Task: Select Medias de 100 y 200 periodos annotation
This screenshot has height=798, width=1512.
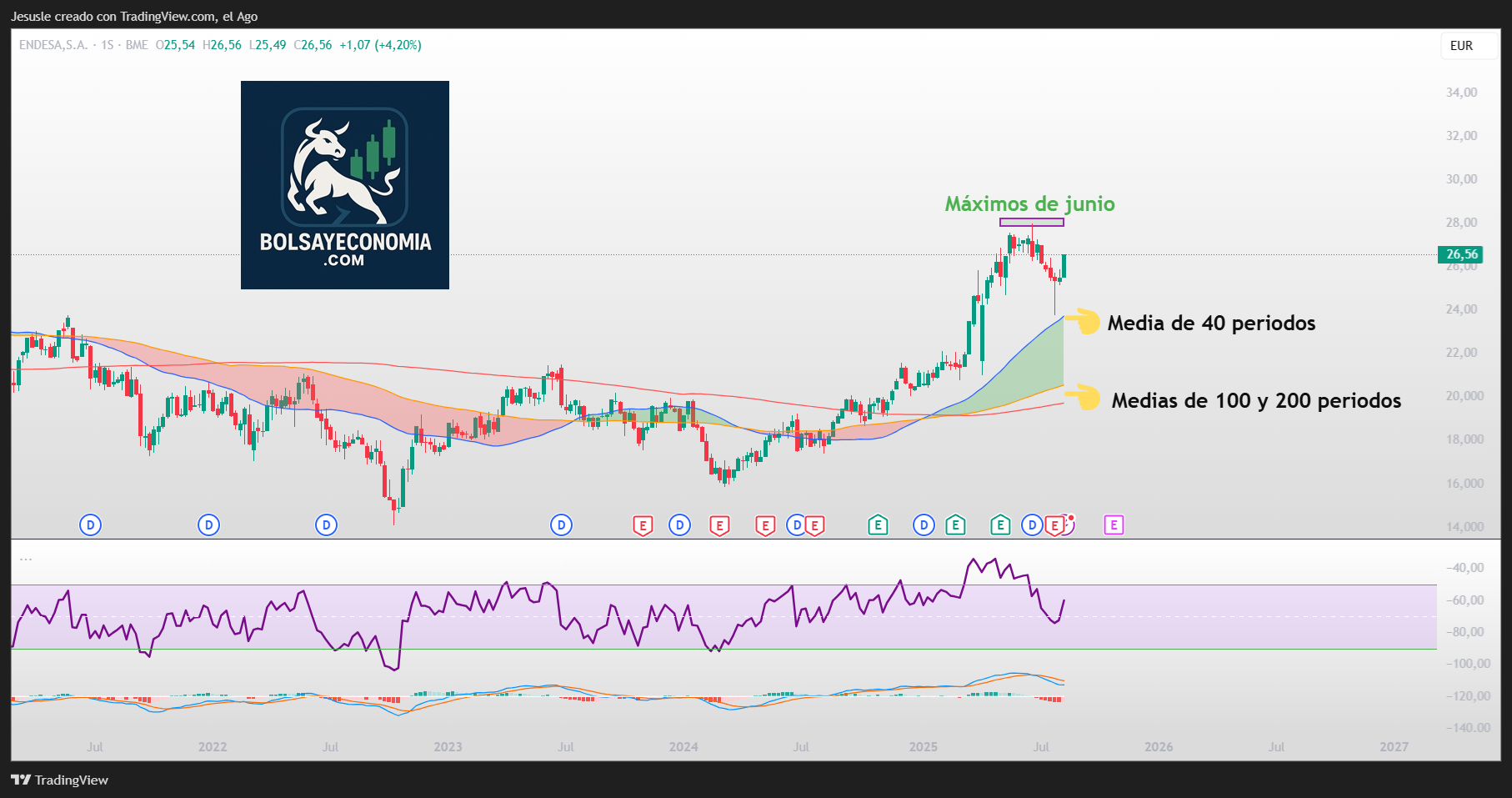Action: pos(1256,401)
